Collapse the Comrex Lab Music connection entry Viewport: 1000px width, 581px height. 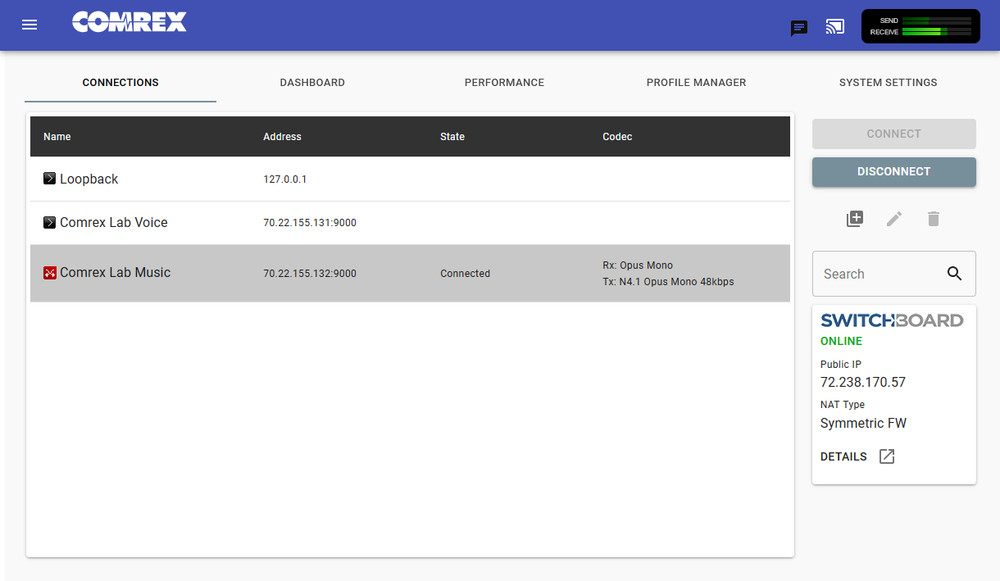pyautogui.click(x=49, y=272)
